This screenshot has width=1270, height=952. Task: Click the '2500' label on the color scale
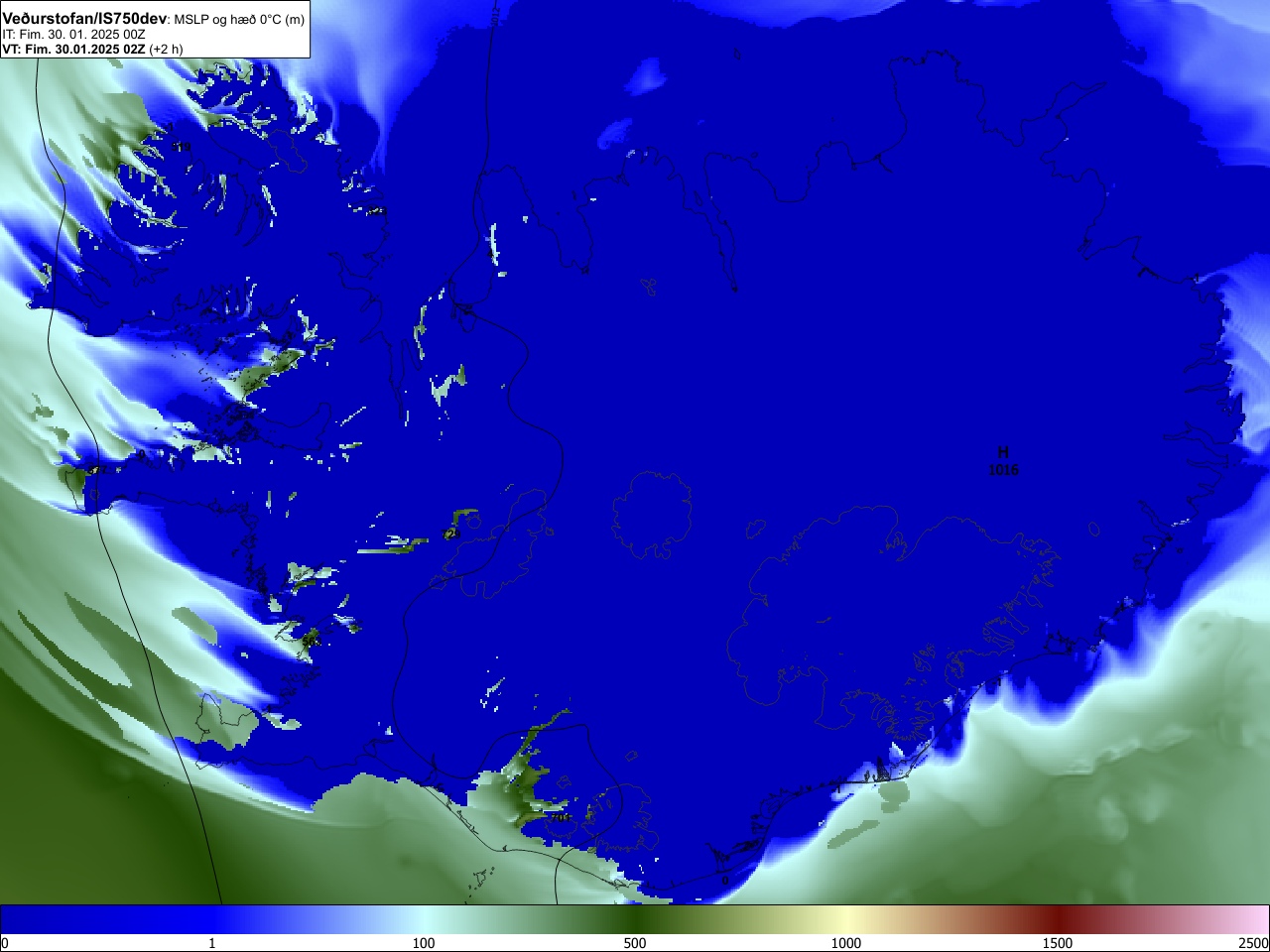1253,943
